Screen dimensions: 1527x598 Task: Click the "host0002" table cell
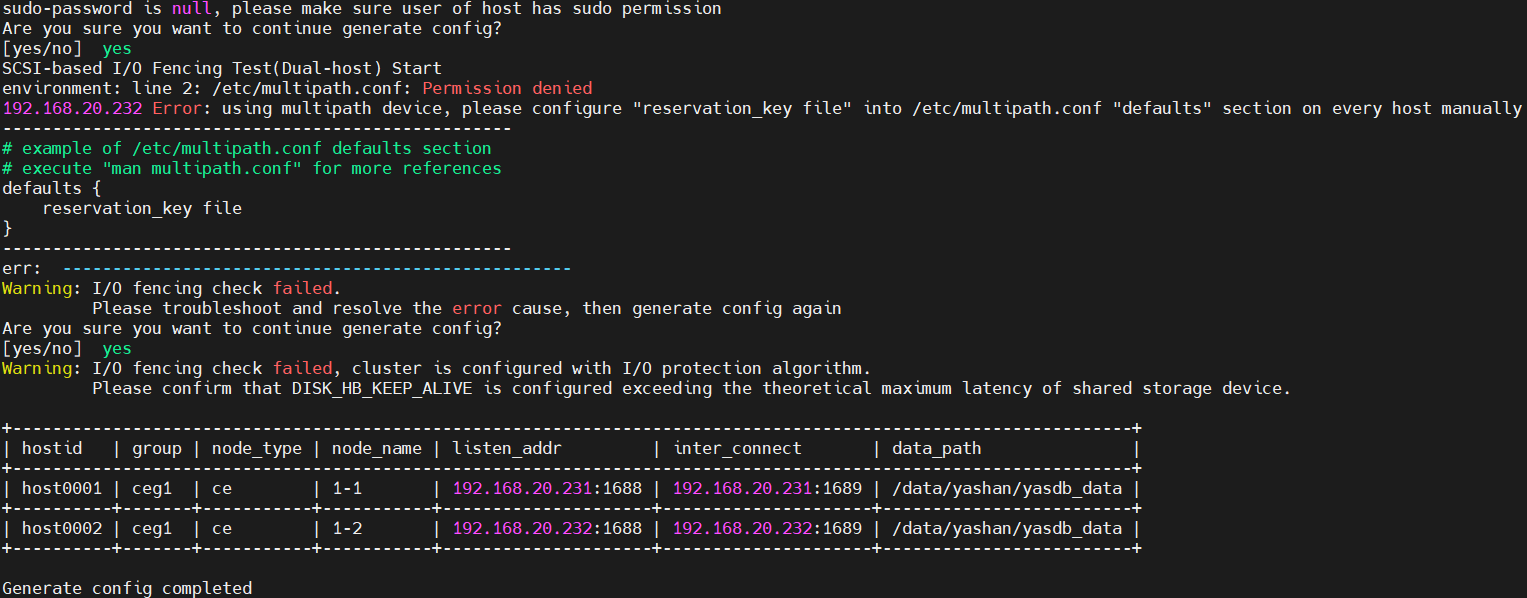(x=62, y=528)
